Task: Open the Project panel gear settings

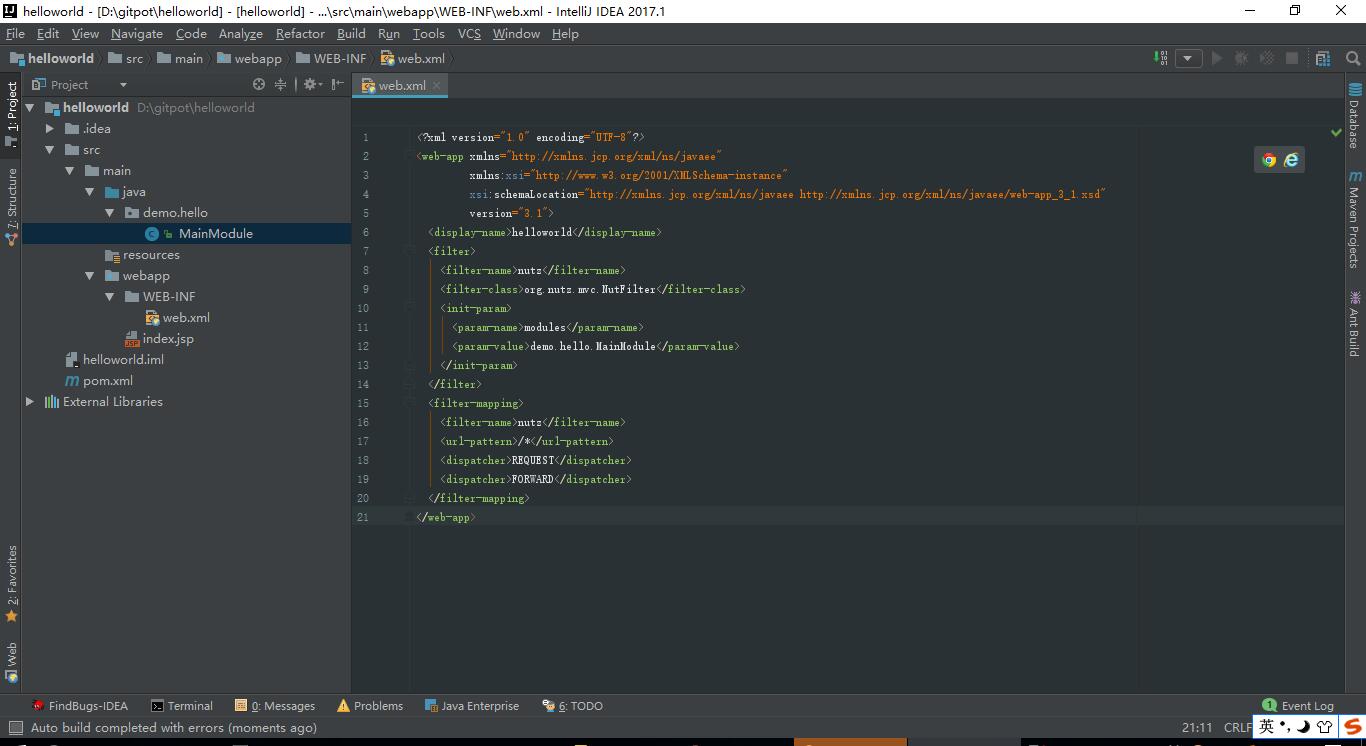Action: [310, 85]
